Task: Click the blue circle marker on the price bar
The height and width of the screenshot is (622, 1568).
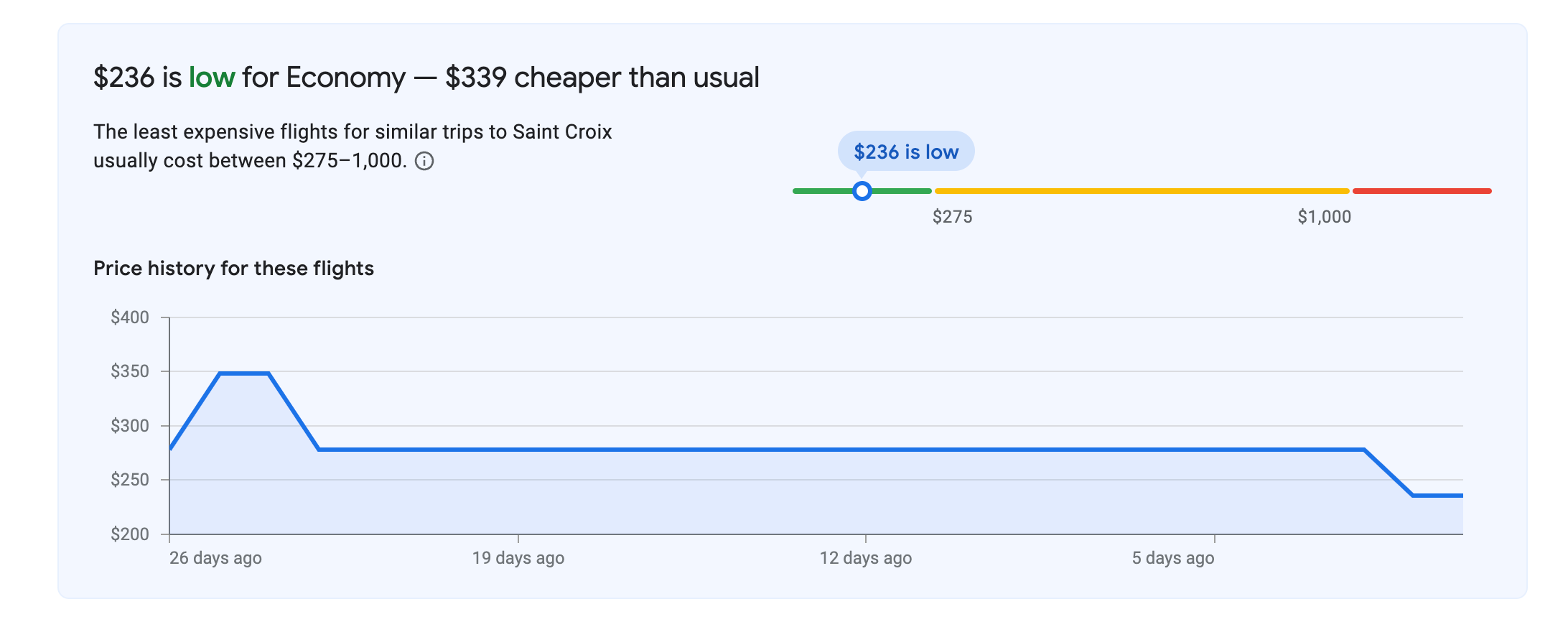Action: click(862, 191)
